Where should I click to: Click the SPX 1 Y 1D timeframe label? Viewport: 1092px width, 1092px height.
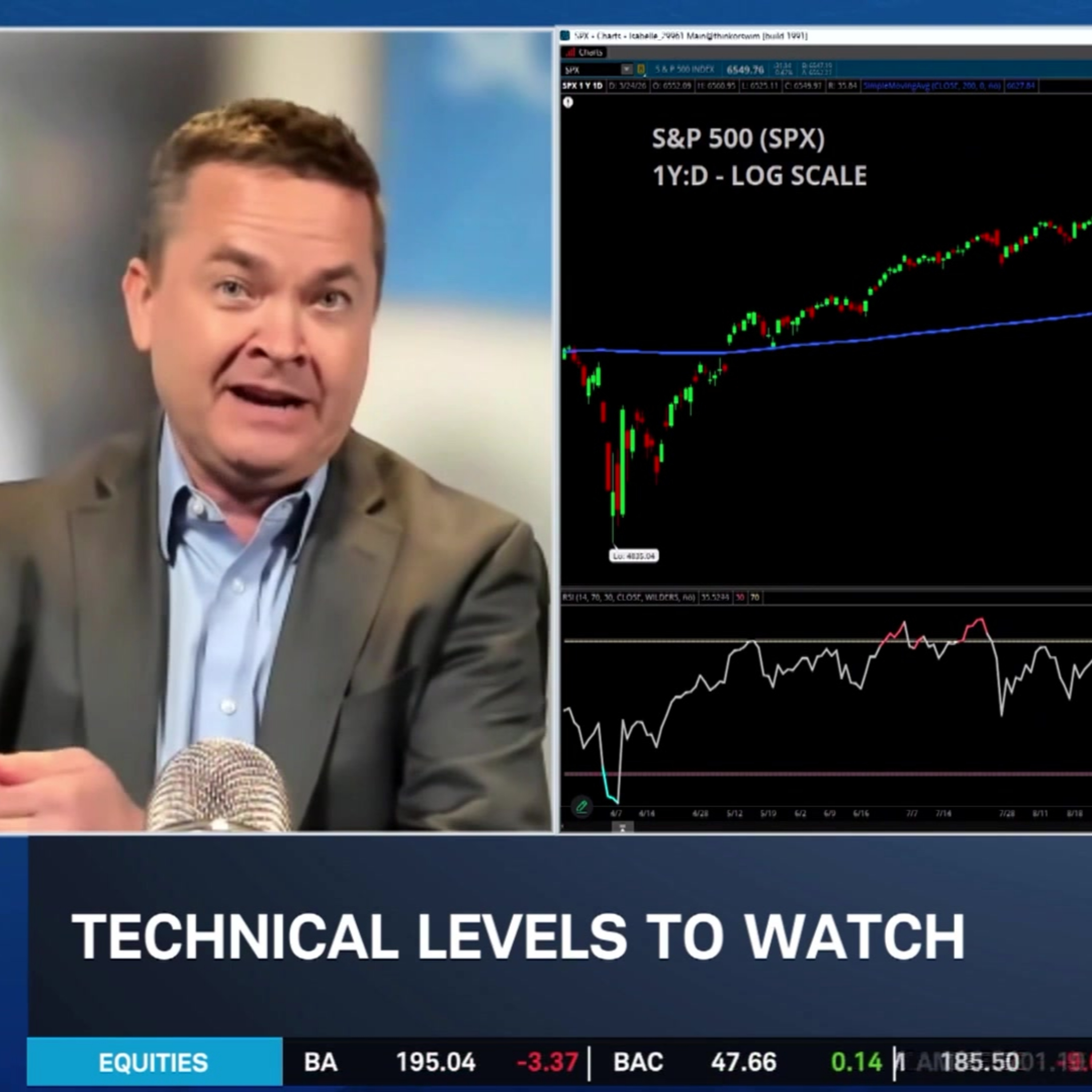[582, 86]
